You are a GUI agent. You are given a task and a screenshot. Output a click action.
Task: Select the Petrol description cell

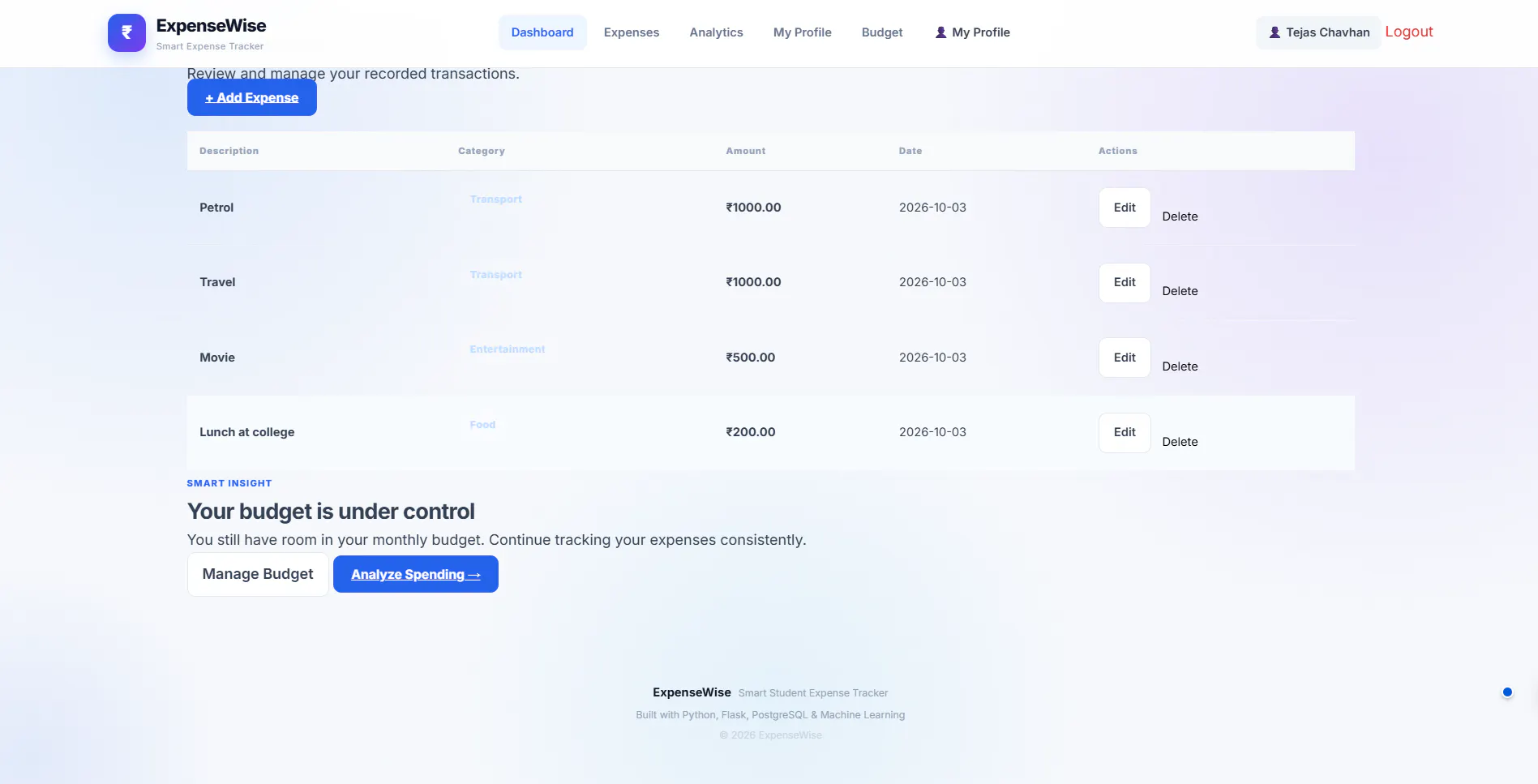(x=216, y=208)
